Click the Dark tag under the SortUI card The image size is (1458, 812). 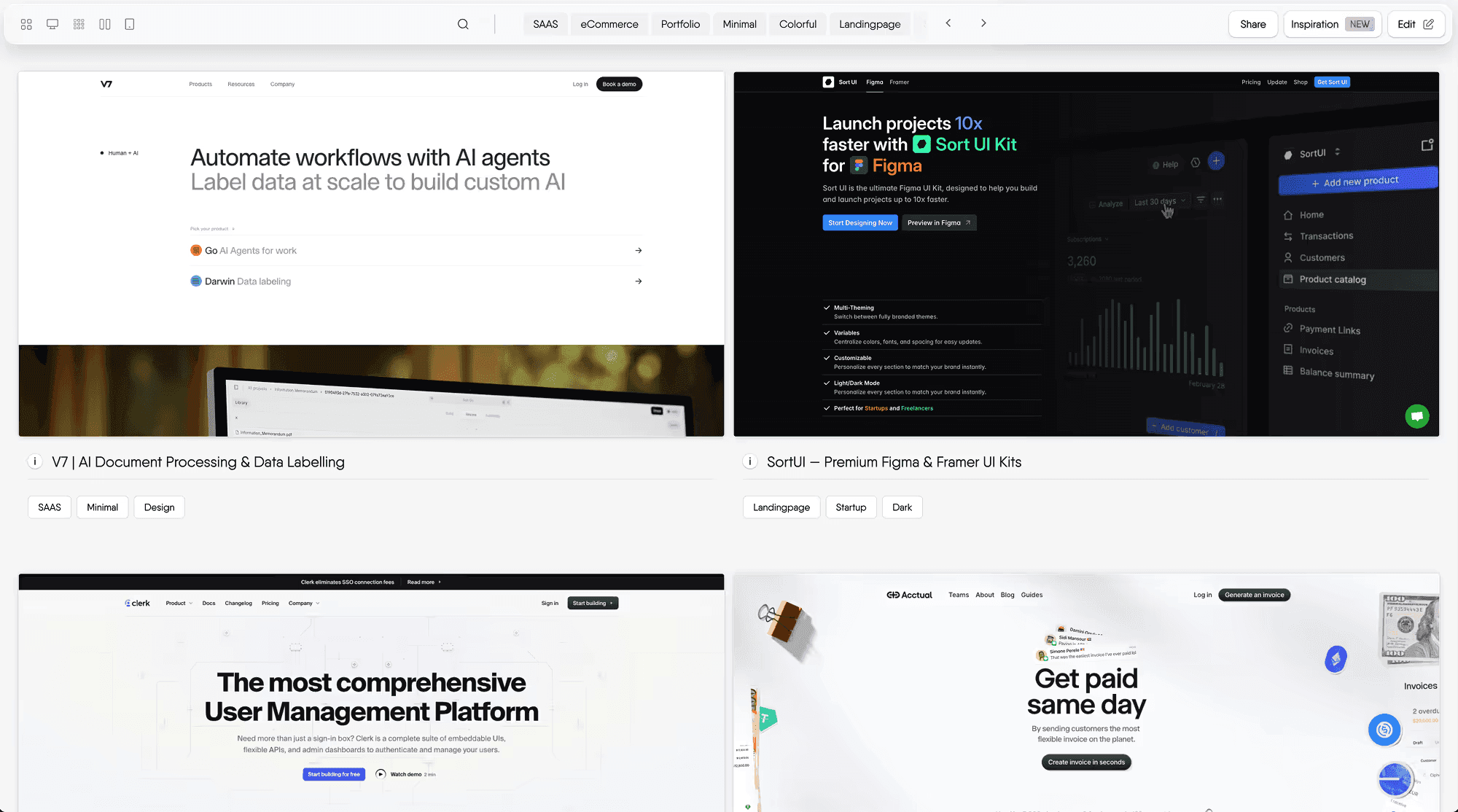(x=903, y=507)
